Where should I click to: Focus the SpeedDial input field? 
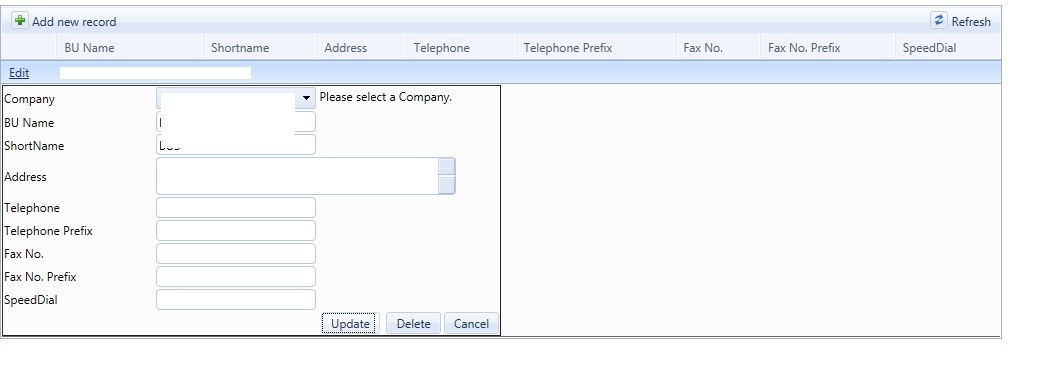(236, 300)
